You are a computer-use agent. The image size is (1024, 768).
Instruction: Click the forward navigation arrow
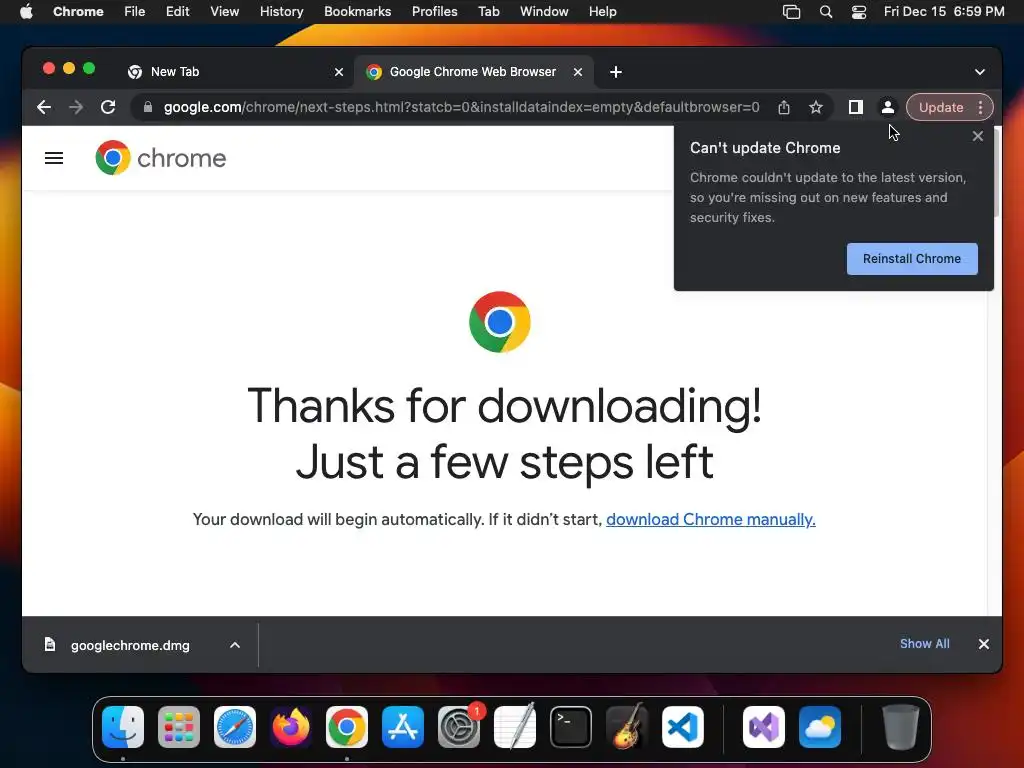point(76,107)
